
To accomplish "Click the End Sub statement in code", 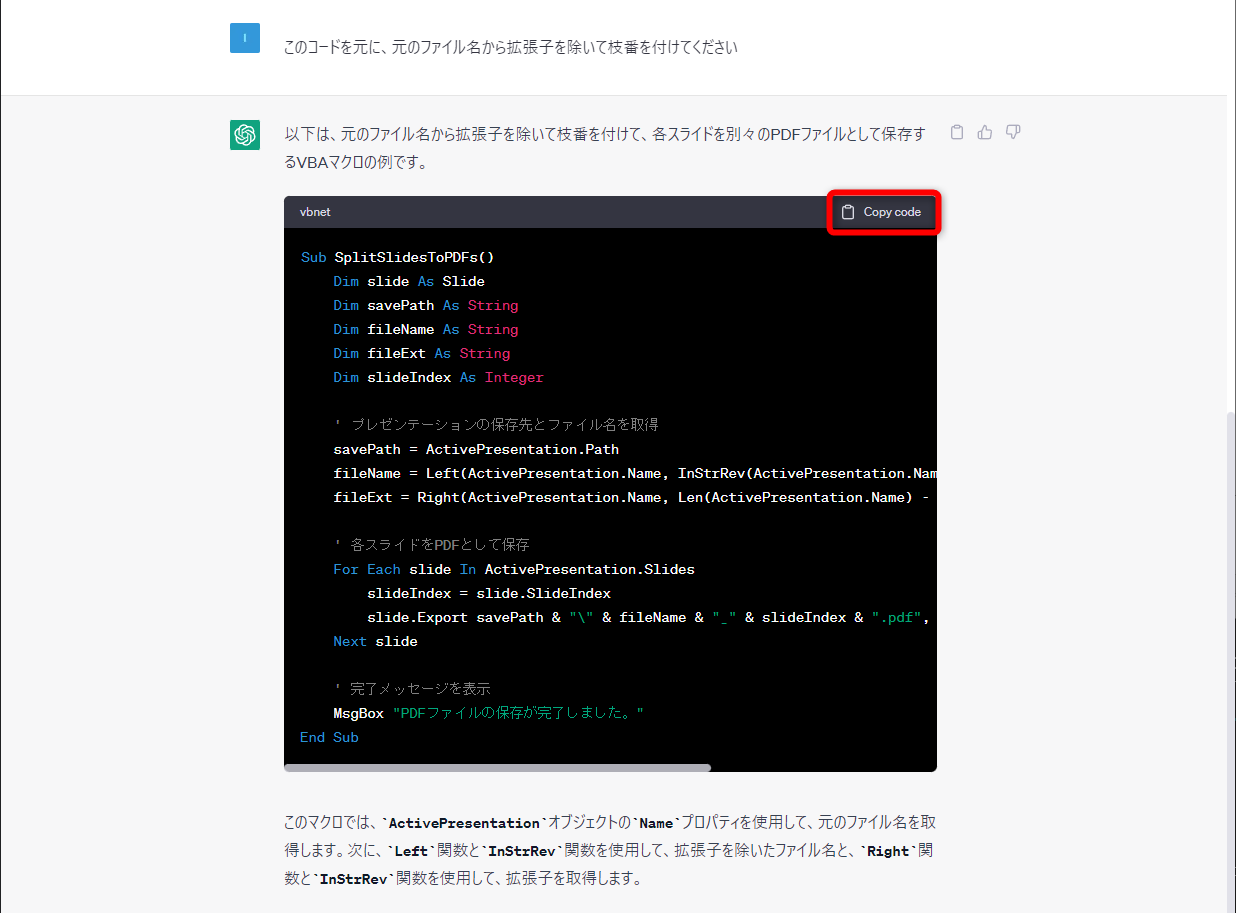I will [x=329, y=737].
